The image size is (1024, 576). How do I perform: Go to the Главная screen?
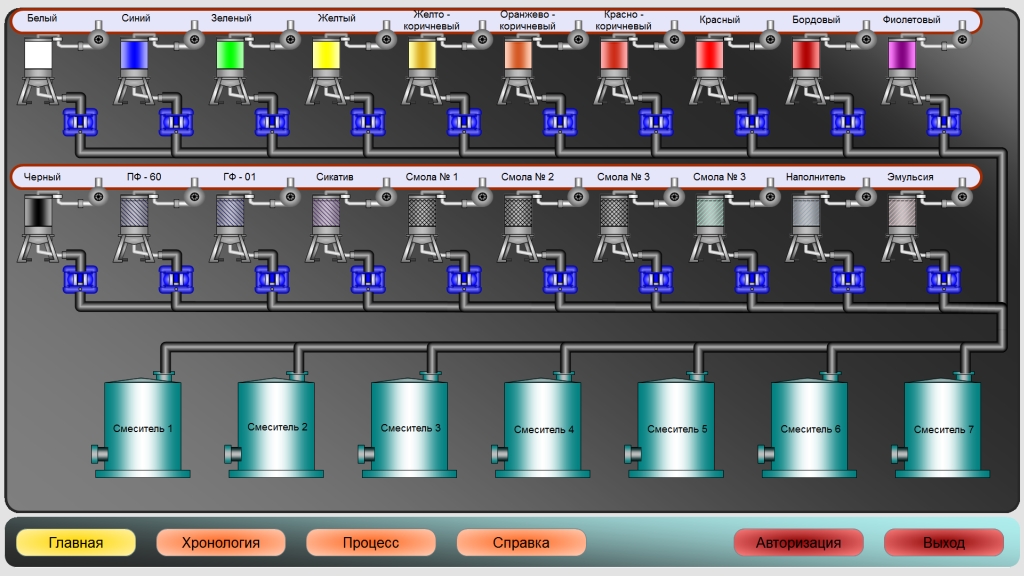point(76,543)
